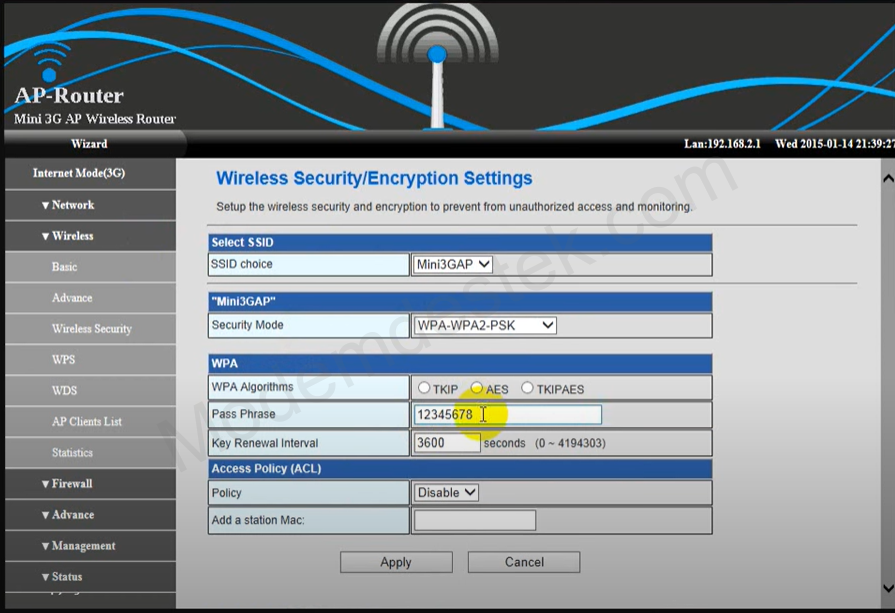Go to Wireless Basic settings

click(64, 267)
